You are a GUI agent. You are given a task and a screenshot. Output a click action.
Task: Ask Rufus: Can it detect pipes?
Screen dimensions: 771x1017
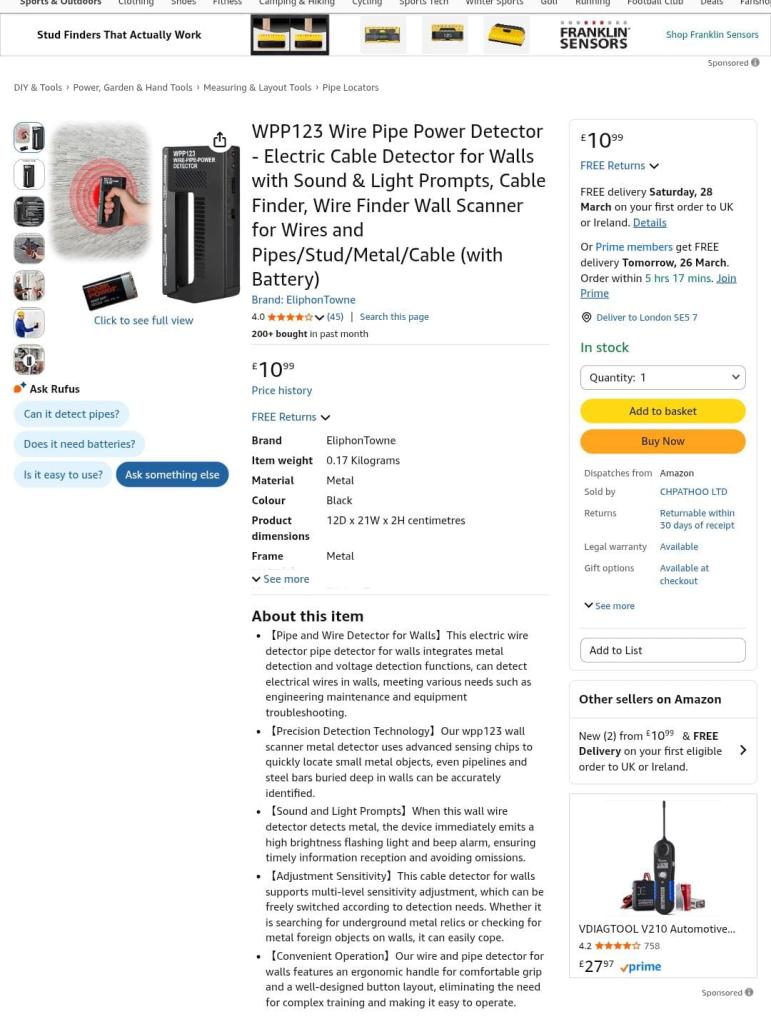71,414
